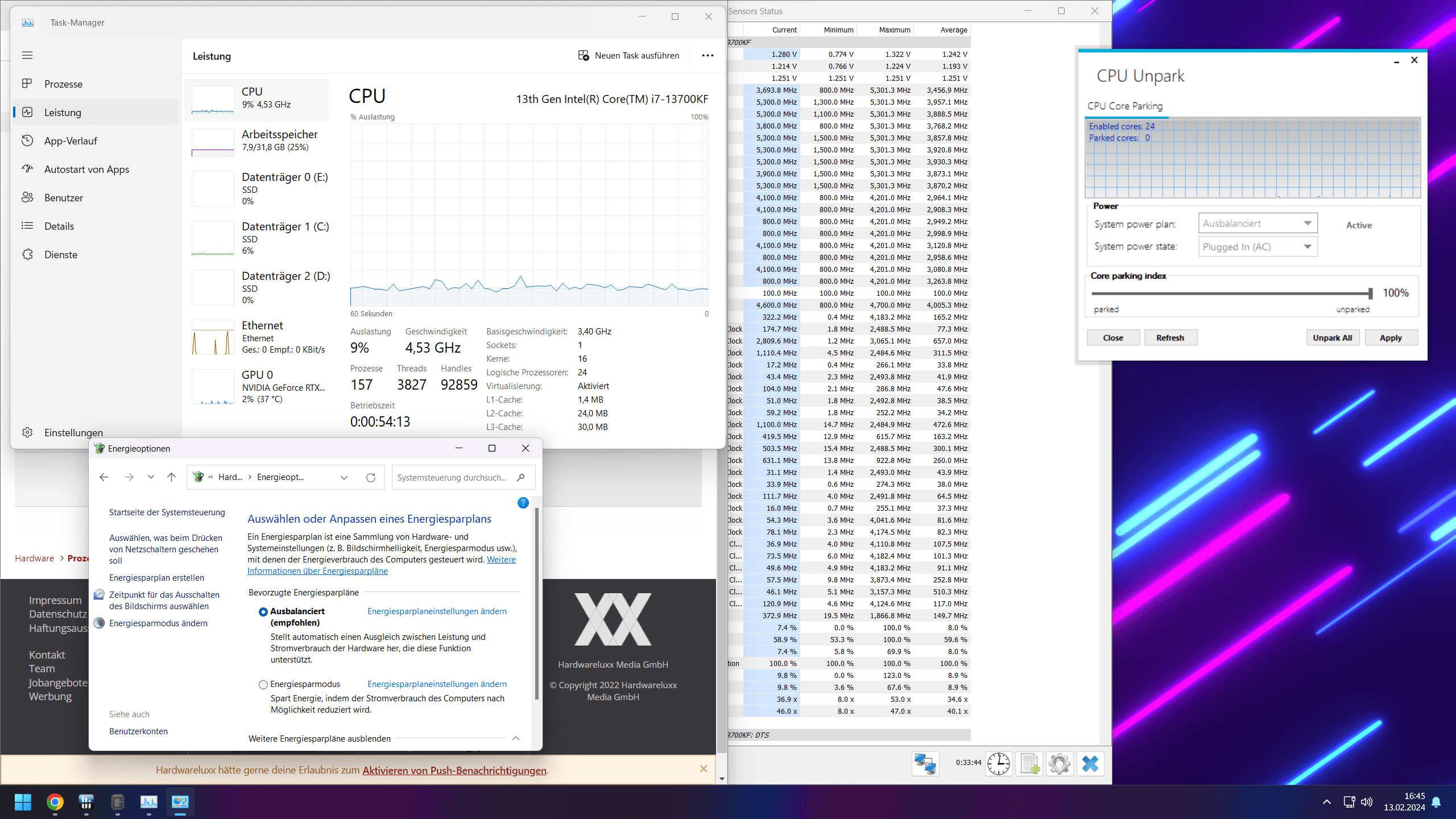Go back in Energieoptionen window
The height and width of the screenshot is (819, 1456).
click(x=104, y=477)
